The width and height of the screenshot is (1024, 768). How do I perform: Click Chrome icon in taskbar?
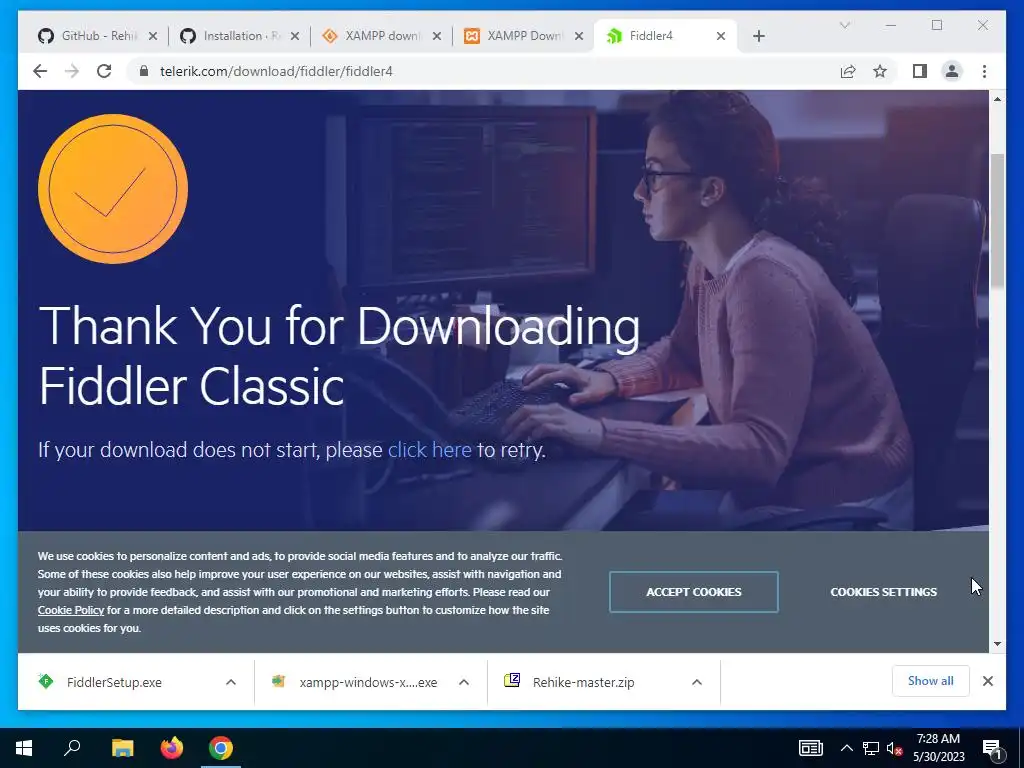pyautogui.click(x=221, y=748)
